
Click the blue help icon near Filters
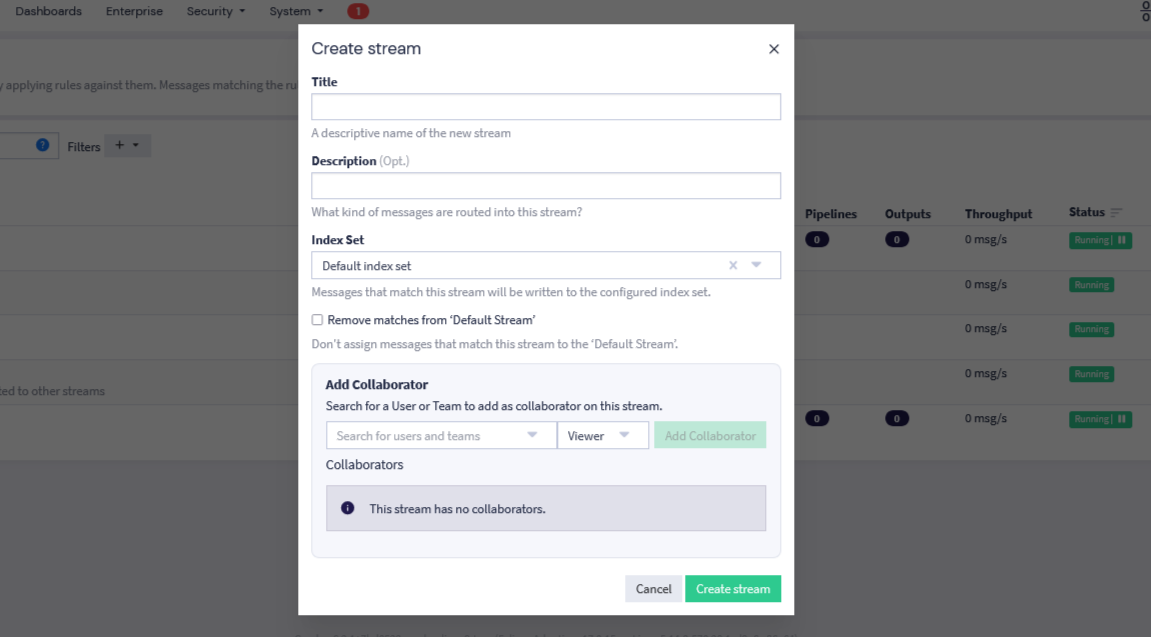tap(42, 145)
